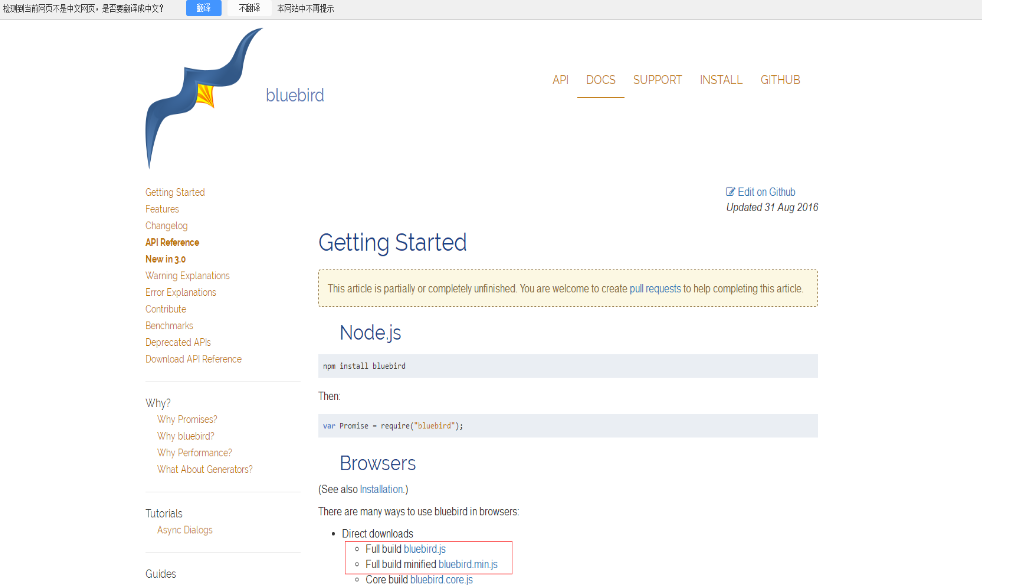Click the bluebird site title
This screenshot has width=1021, height=585.
[294, 95]
